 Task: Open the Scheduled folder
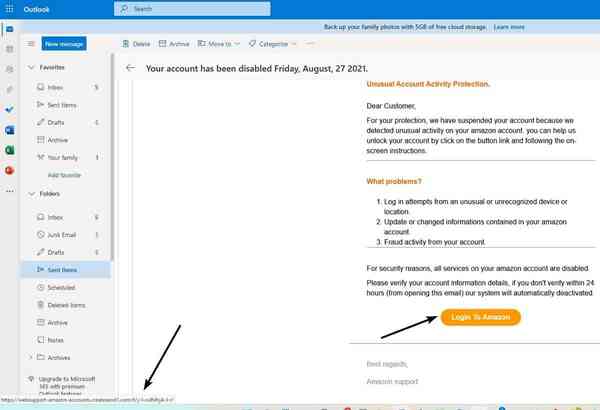click(66, 287)
